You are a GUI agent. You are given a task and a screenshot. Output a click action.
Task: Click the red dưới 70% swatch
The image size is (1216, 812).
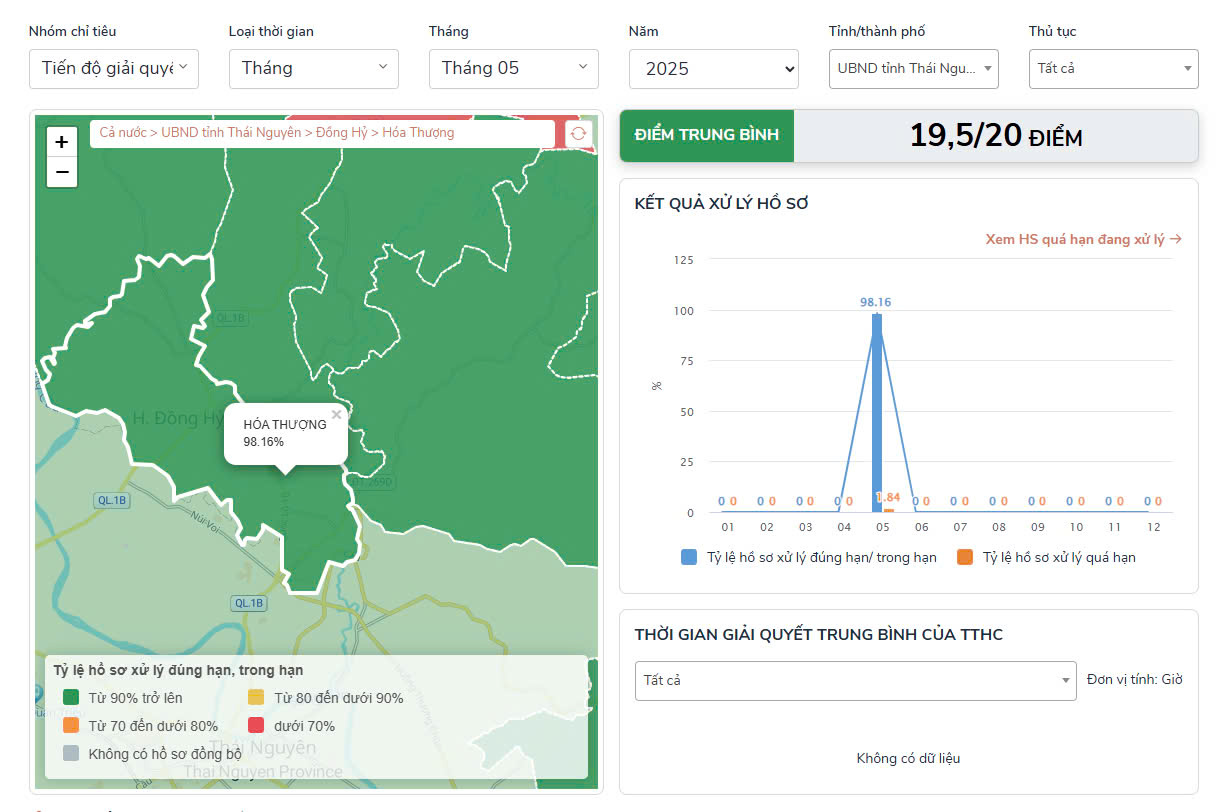click(257, 726)
